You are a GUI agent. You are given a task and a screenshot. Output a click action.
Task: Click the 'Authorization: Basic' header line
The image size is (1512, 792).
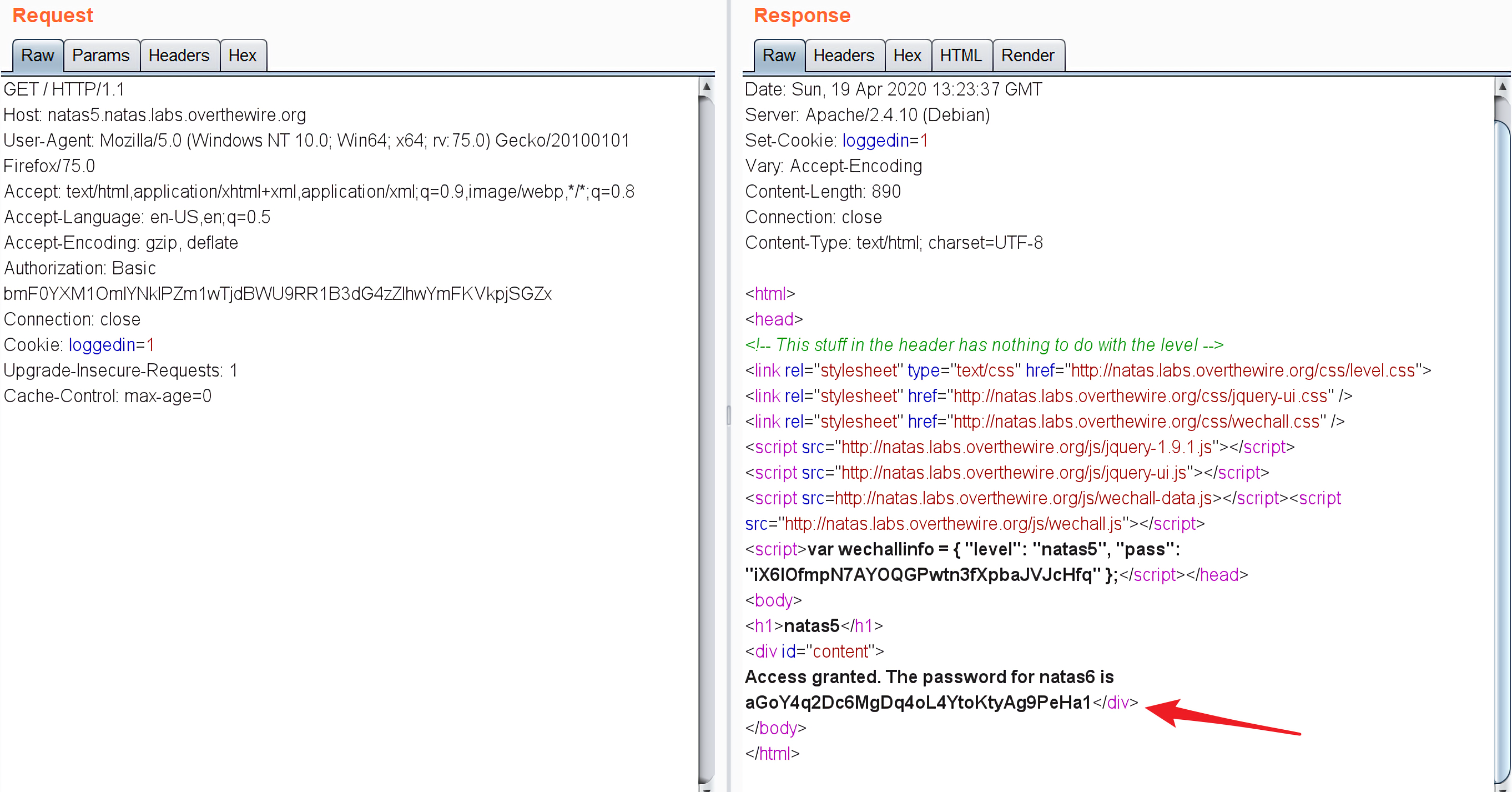pyautogui.click(x=80, y=268)
